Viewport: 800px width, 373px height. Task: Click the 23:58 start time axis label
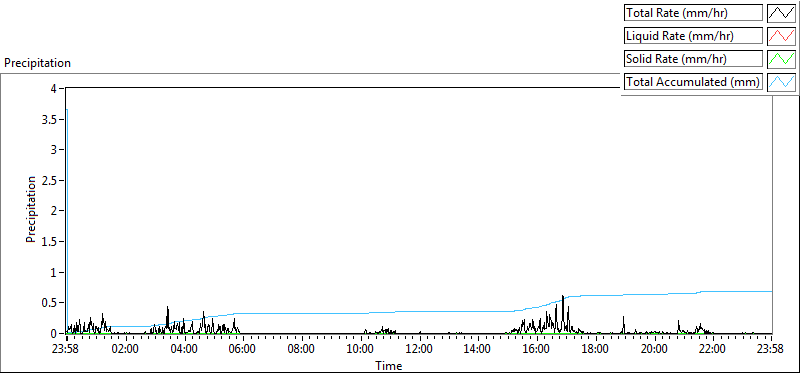[67, 350]
